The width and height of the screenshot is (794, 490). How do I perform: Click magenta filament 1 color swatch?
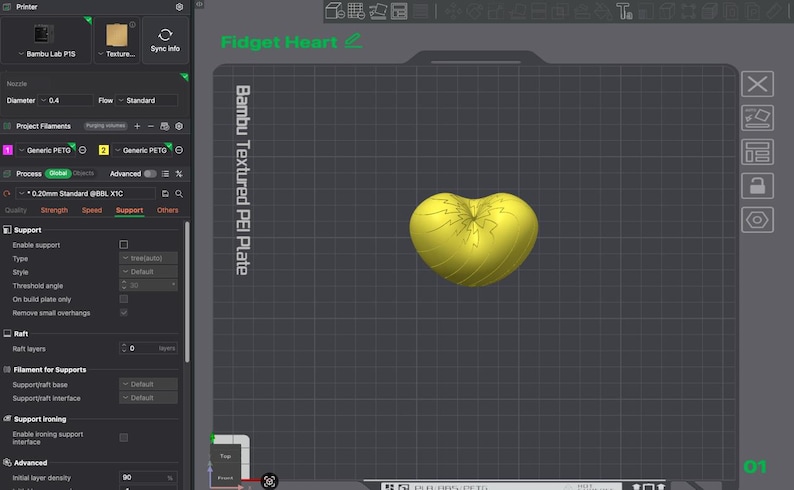click(x=8, y=150)
